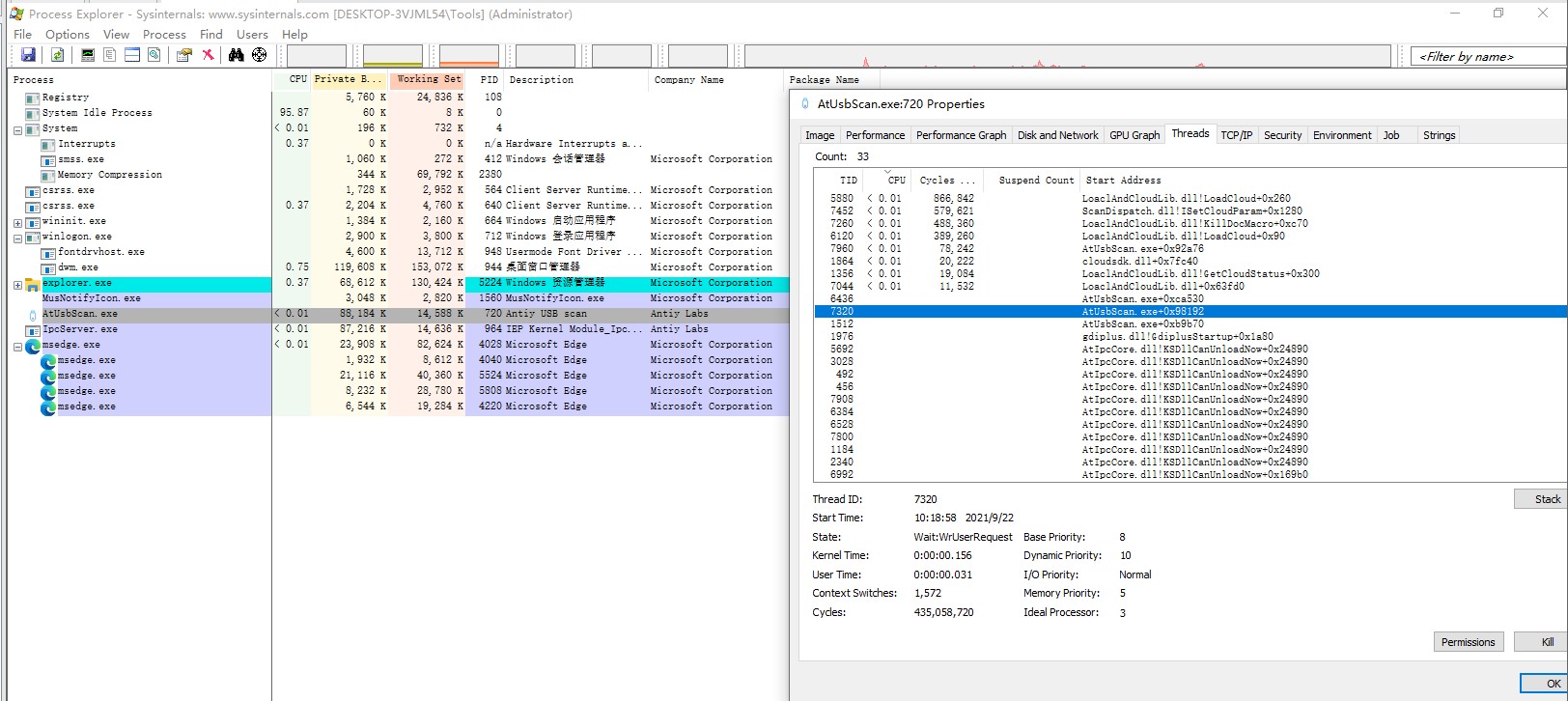The image size is (1568, 701).
Task: Select thread 5880 LoadCloud+0x260 row
Action: 1190,198
